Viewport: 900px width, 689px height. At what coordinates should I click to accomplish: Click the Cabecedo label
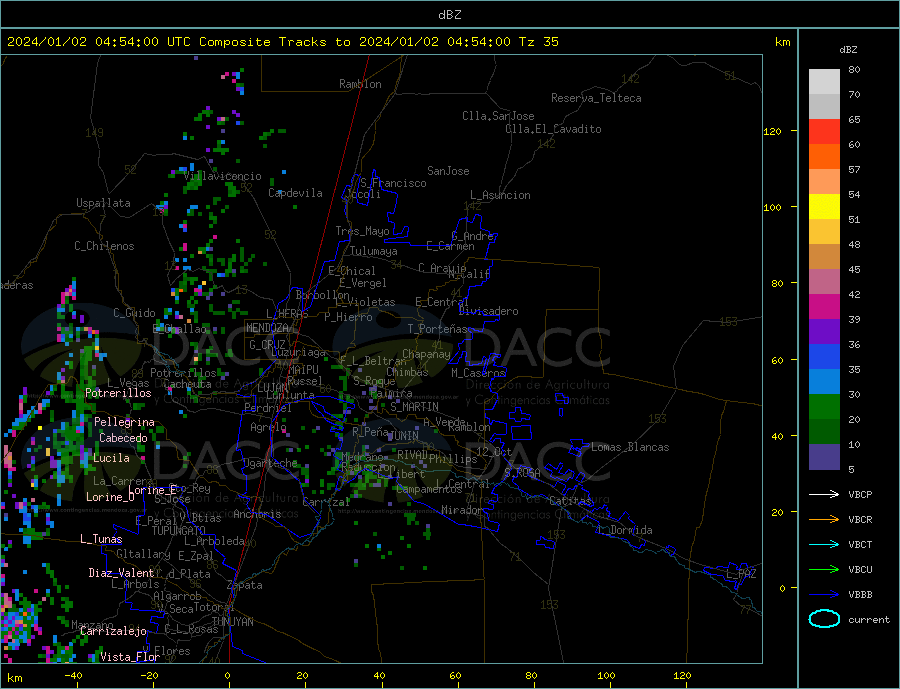click(x=123, y=438)
